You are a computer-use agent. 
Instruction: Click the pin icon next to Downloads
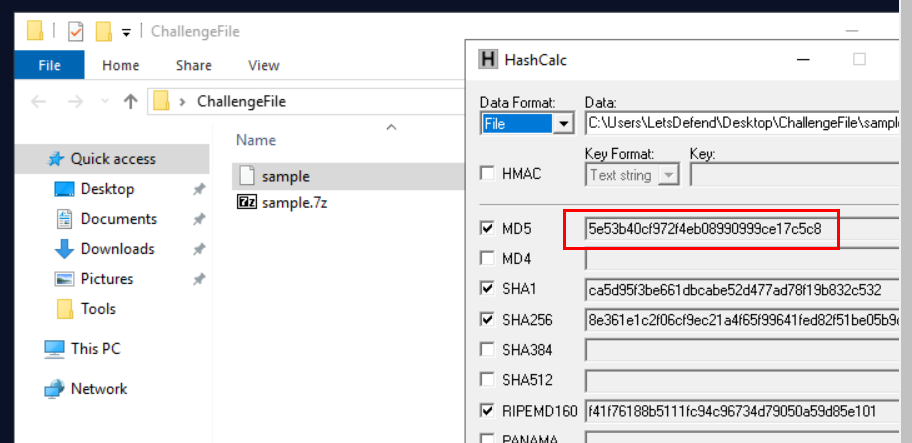click(199, 249)
